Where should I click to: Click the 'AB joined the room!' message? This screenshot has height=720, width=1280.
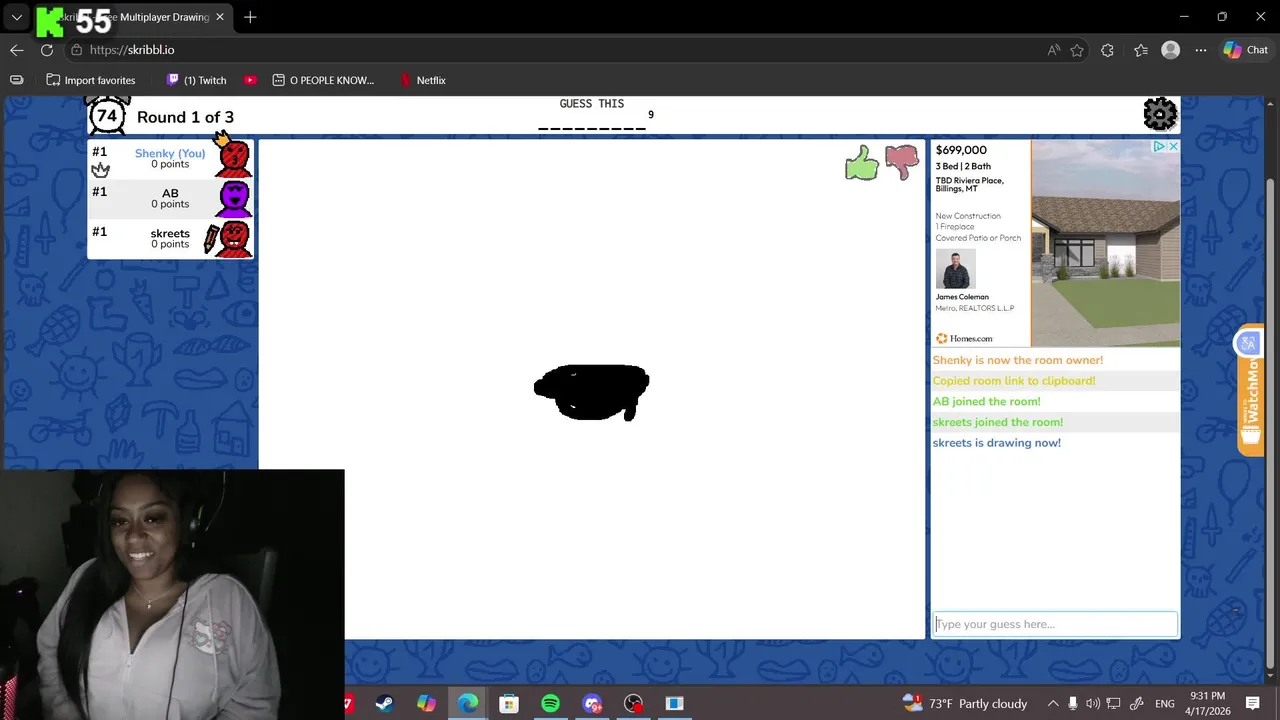tap(986, 402)
